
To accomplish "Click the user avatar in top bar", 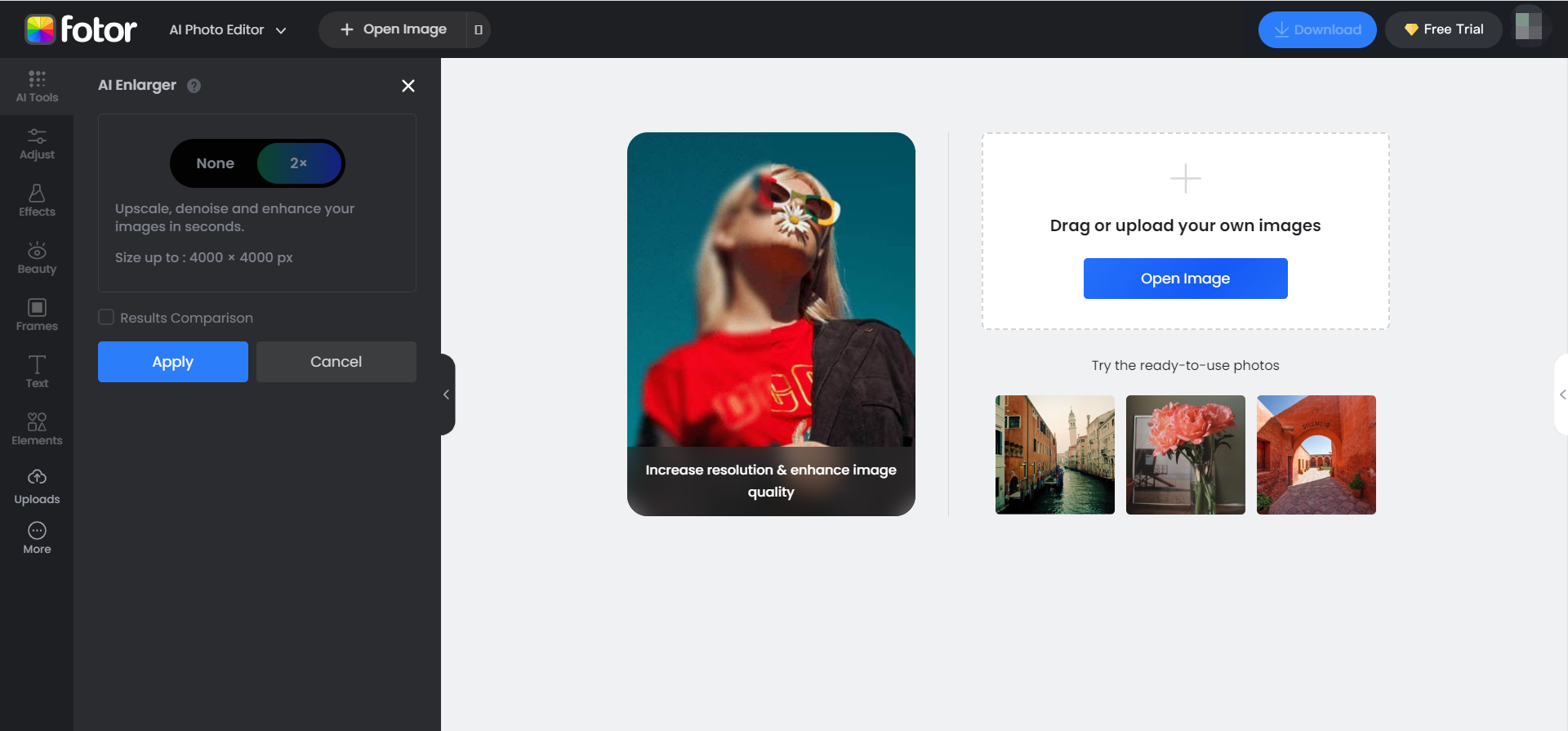I will tap(1529, 27).
